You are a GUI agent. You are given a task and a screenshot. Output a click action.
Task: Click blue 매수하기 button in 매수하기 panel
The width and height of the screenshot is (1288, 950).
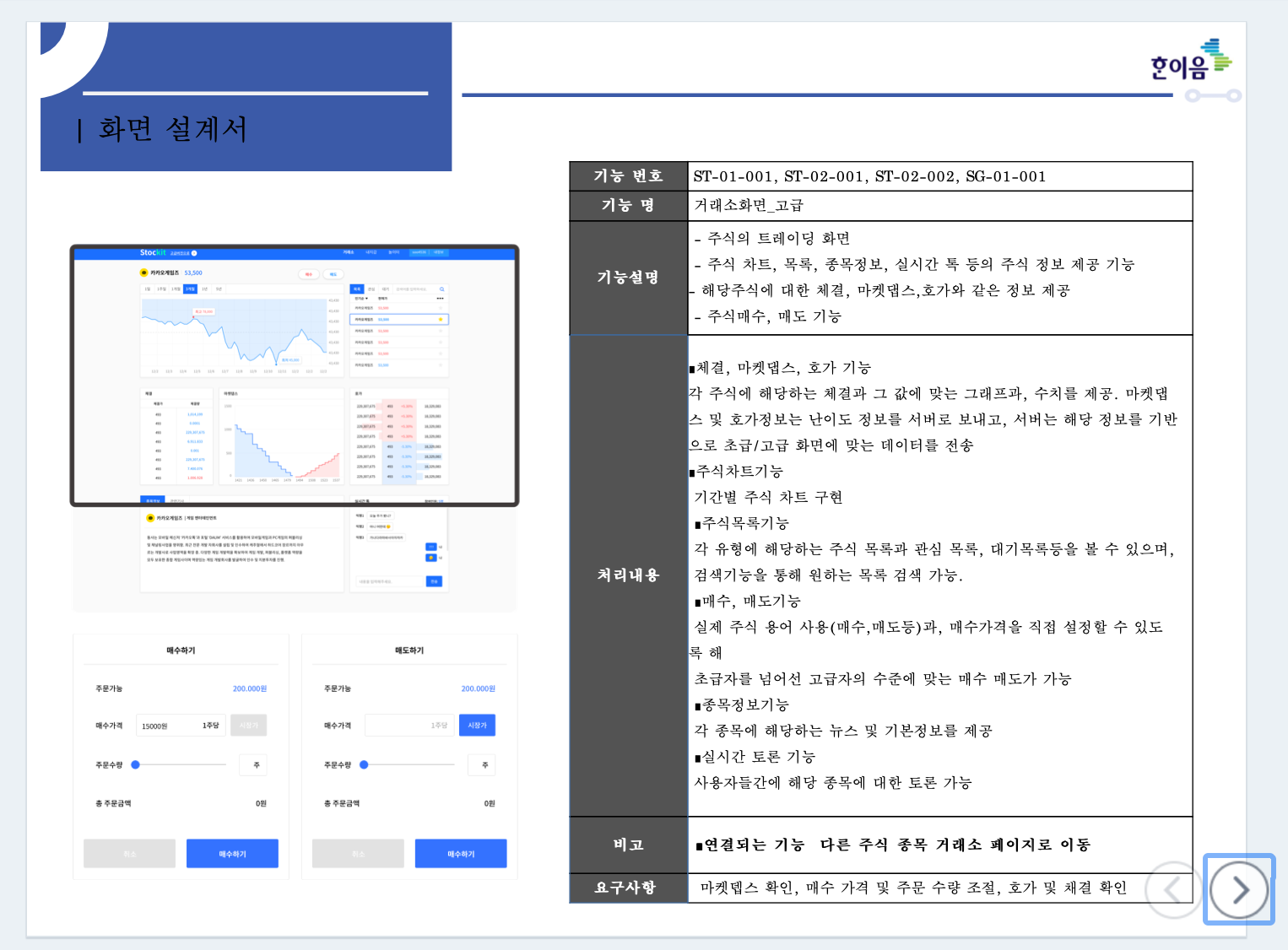[232, 854]
